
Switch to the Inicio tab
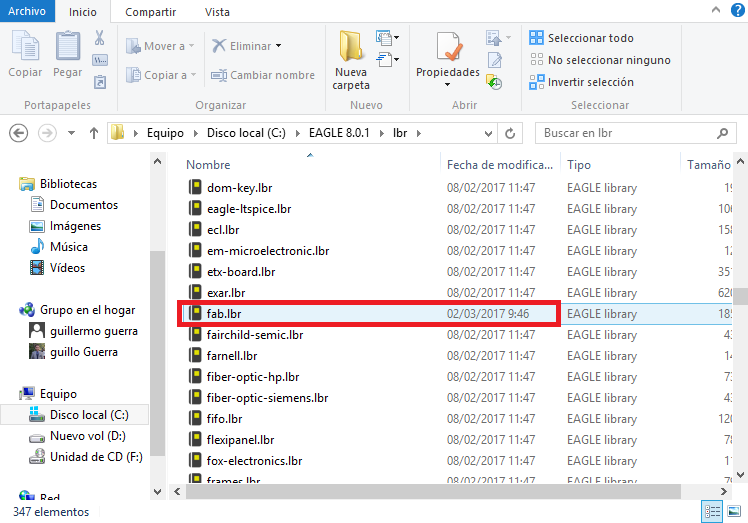(83, 11)
